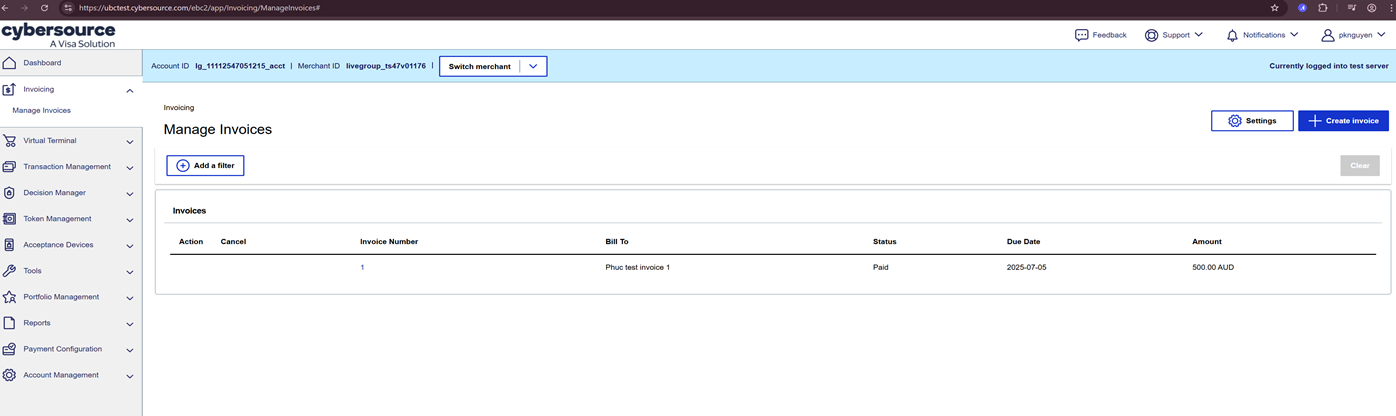Click the Virtual Terminal cart icon
Screen dimensions: 1396x416
(10, 141)
